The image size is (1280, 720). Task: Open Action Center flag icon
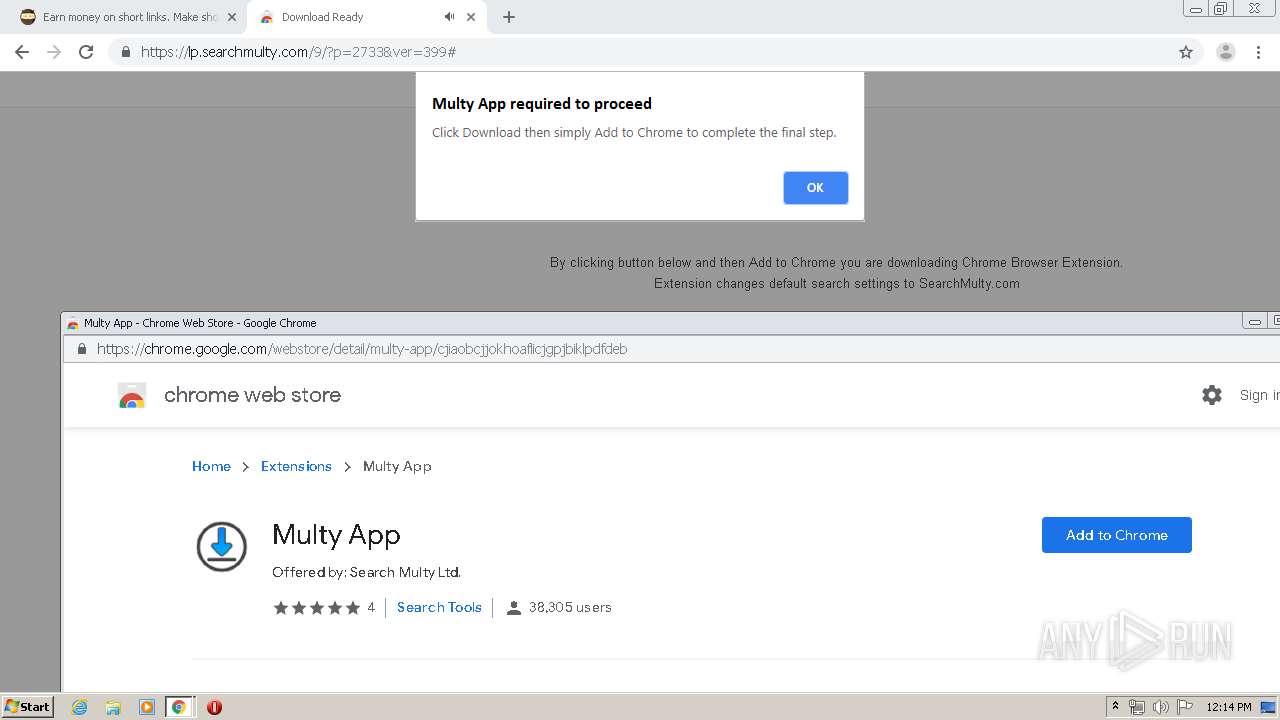coord(1185,707)
